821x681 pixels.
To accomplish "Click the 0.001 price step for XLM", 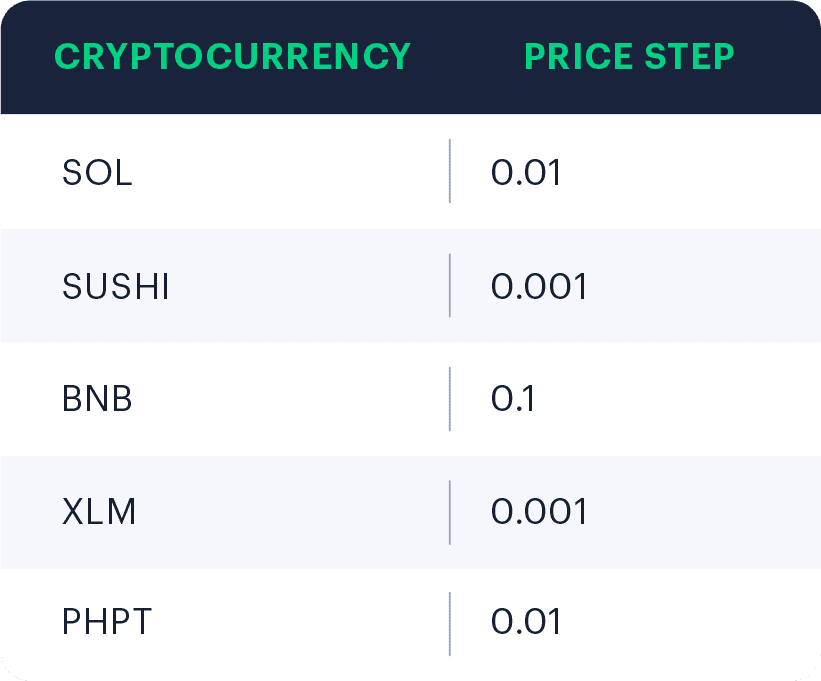I will tap(539, 511).
